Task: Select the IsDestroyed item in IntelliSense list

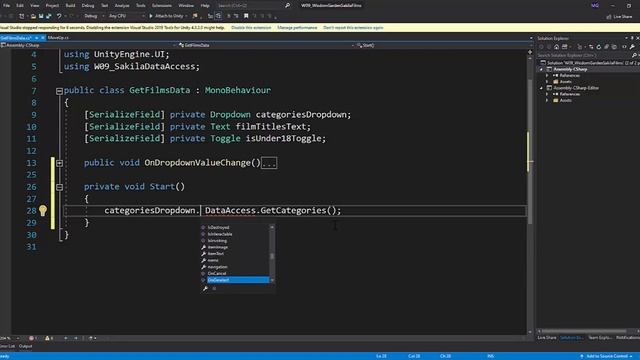Action: point(218,227)
